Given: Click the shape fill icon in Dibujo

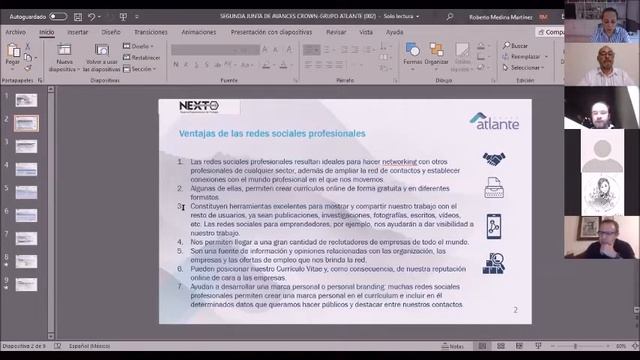Looking at the screenshot, I should [x=481, y=46].
